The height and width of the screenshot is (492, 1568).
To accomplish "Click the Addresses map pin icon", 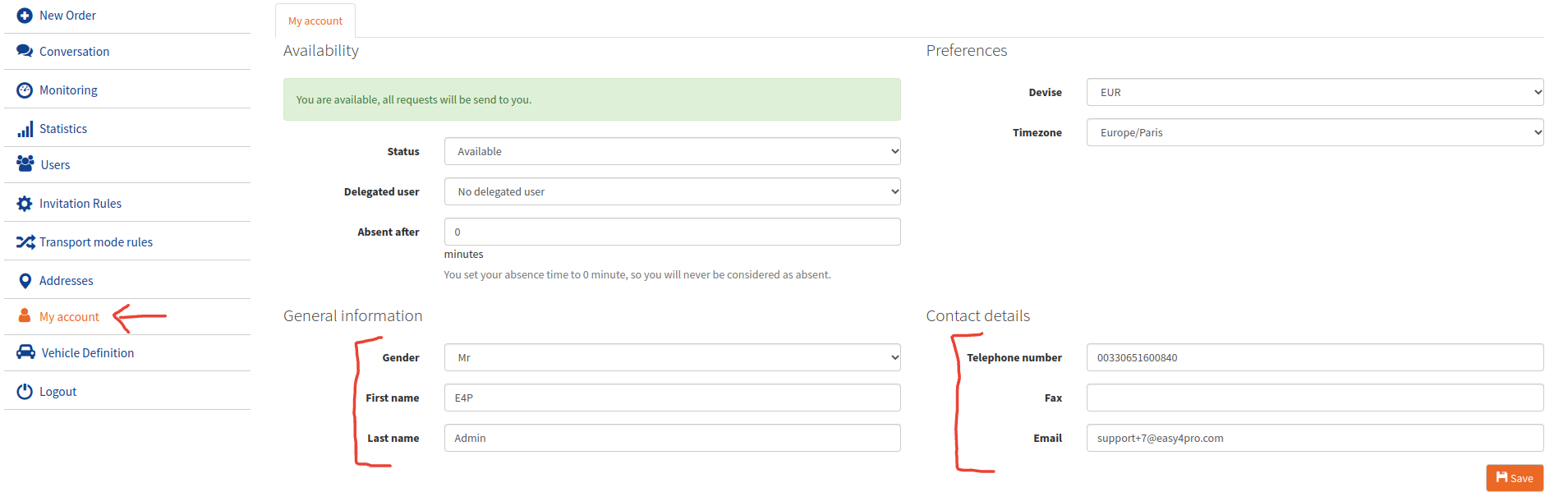I will [x=25, y=281].
